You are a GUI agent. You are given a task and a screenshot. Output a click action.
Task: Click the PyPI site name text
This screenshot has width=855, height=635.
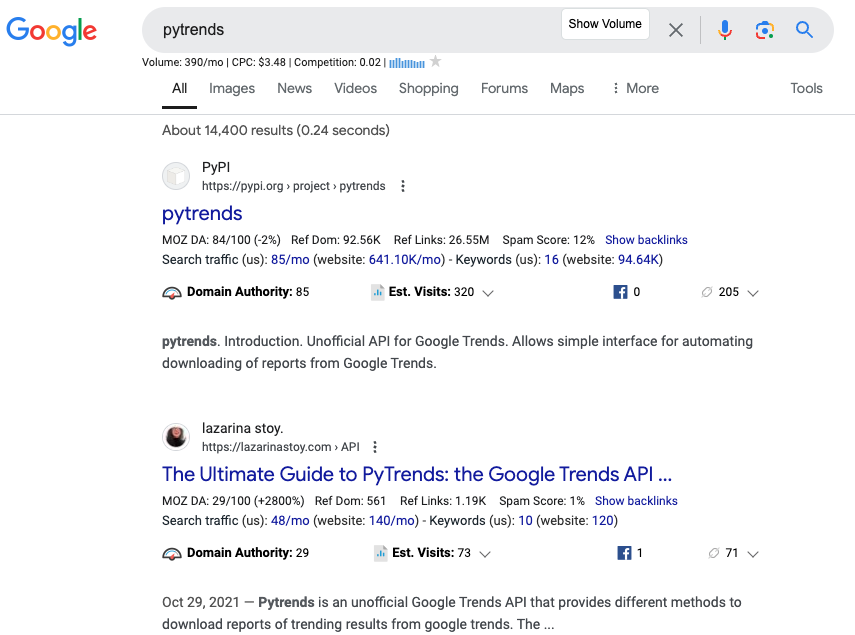(216, 167)
